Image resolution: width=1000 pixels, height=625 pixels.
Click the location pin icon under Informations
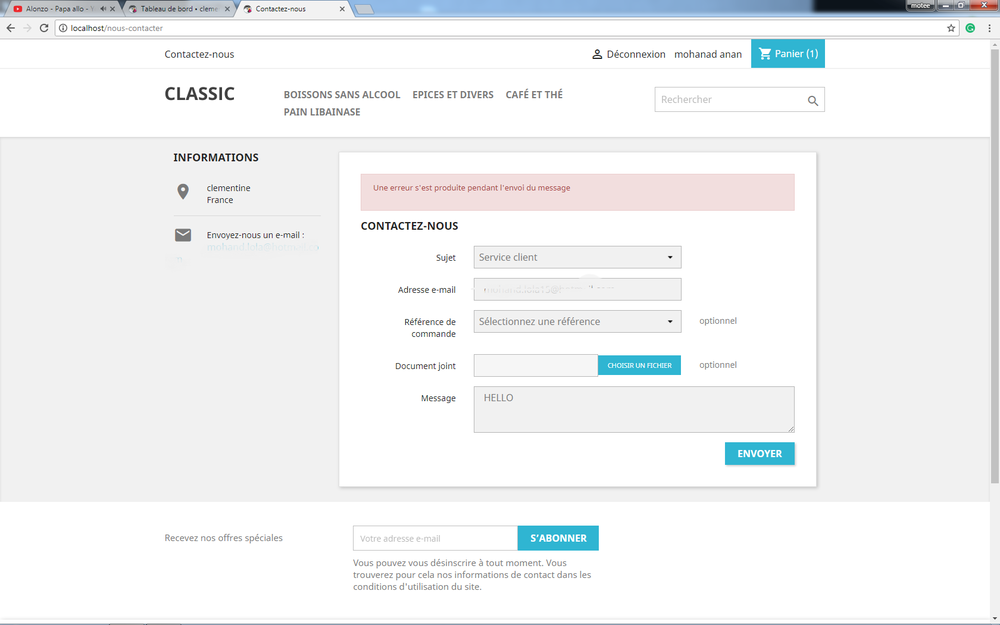[x=183, y=191]
